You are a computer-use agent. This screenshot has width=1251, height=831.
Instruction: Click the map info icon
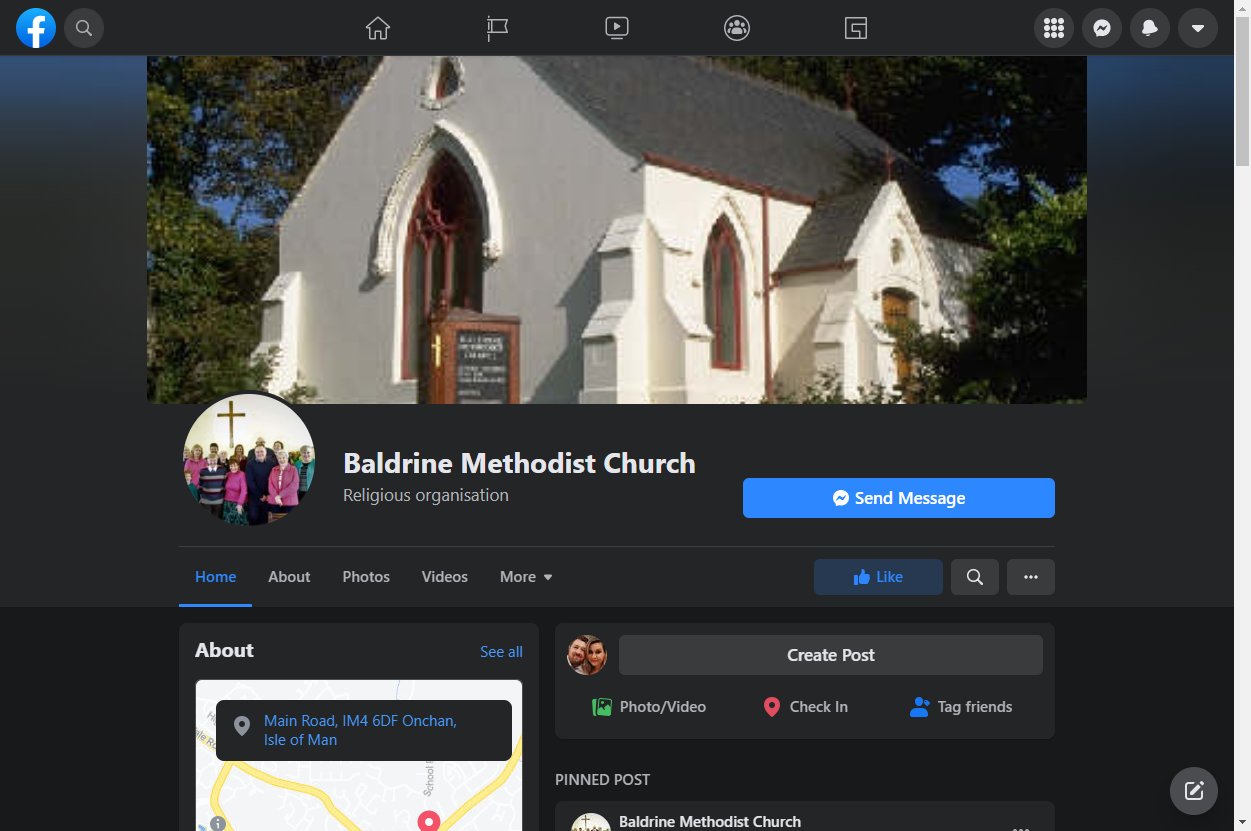218,824
